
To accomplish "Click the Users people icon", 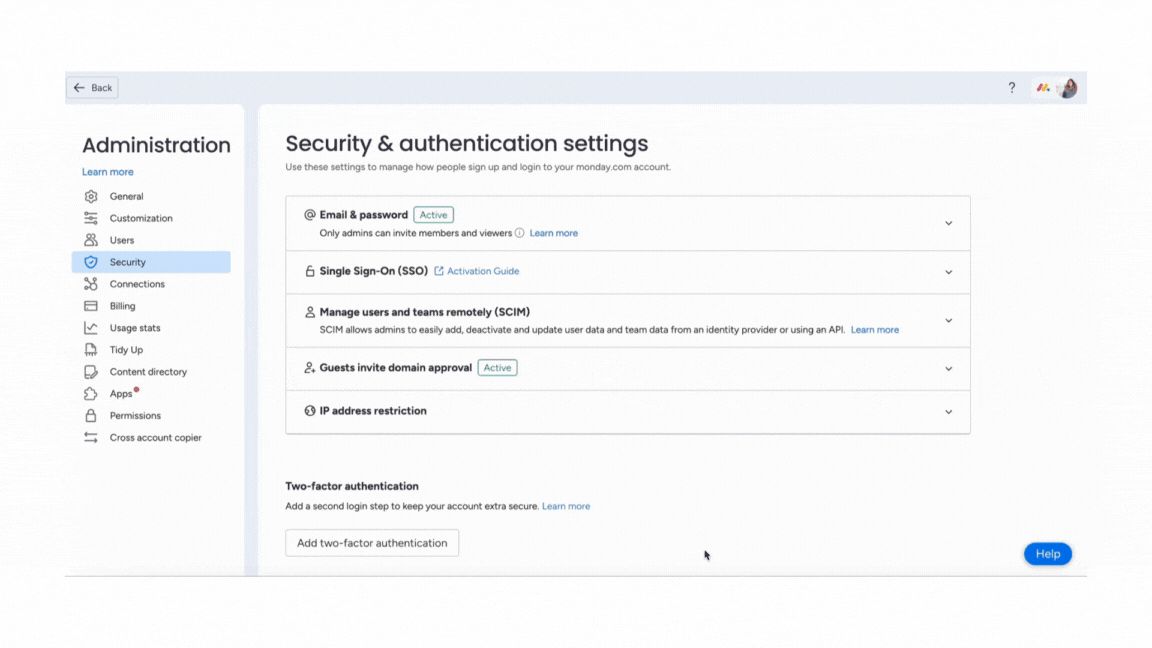I will coord(89,240).
